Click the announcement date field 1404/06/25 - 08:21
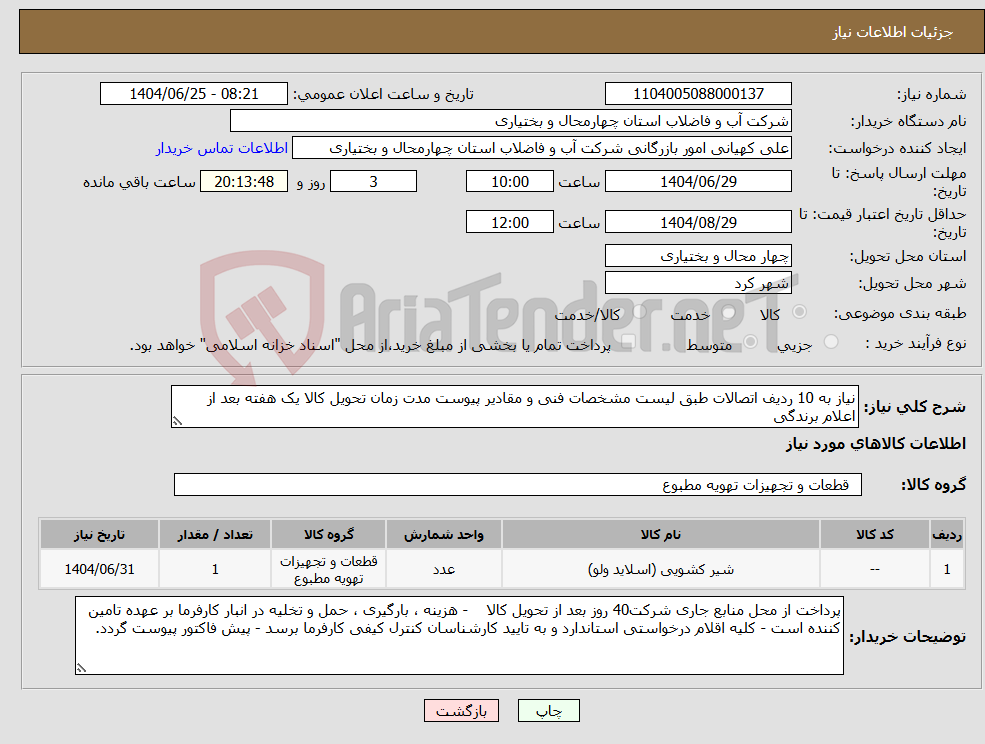The width and height of the screenshot is (985, 744). click(193, 94)
